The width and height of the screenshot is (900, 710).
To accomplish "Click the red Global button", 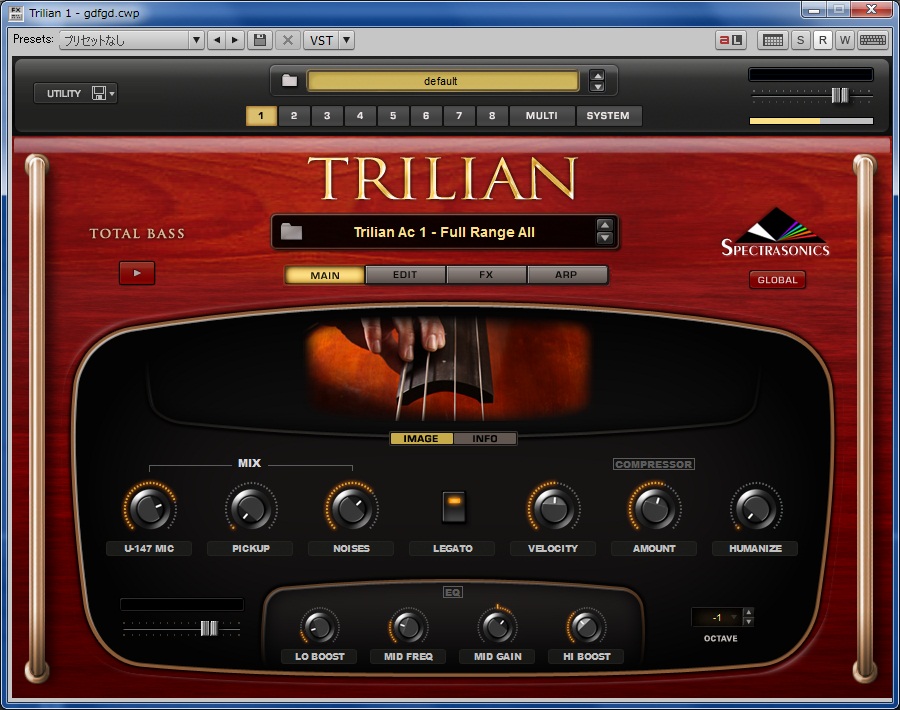I will (x=777, y=280).
